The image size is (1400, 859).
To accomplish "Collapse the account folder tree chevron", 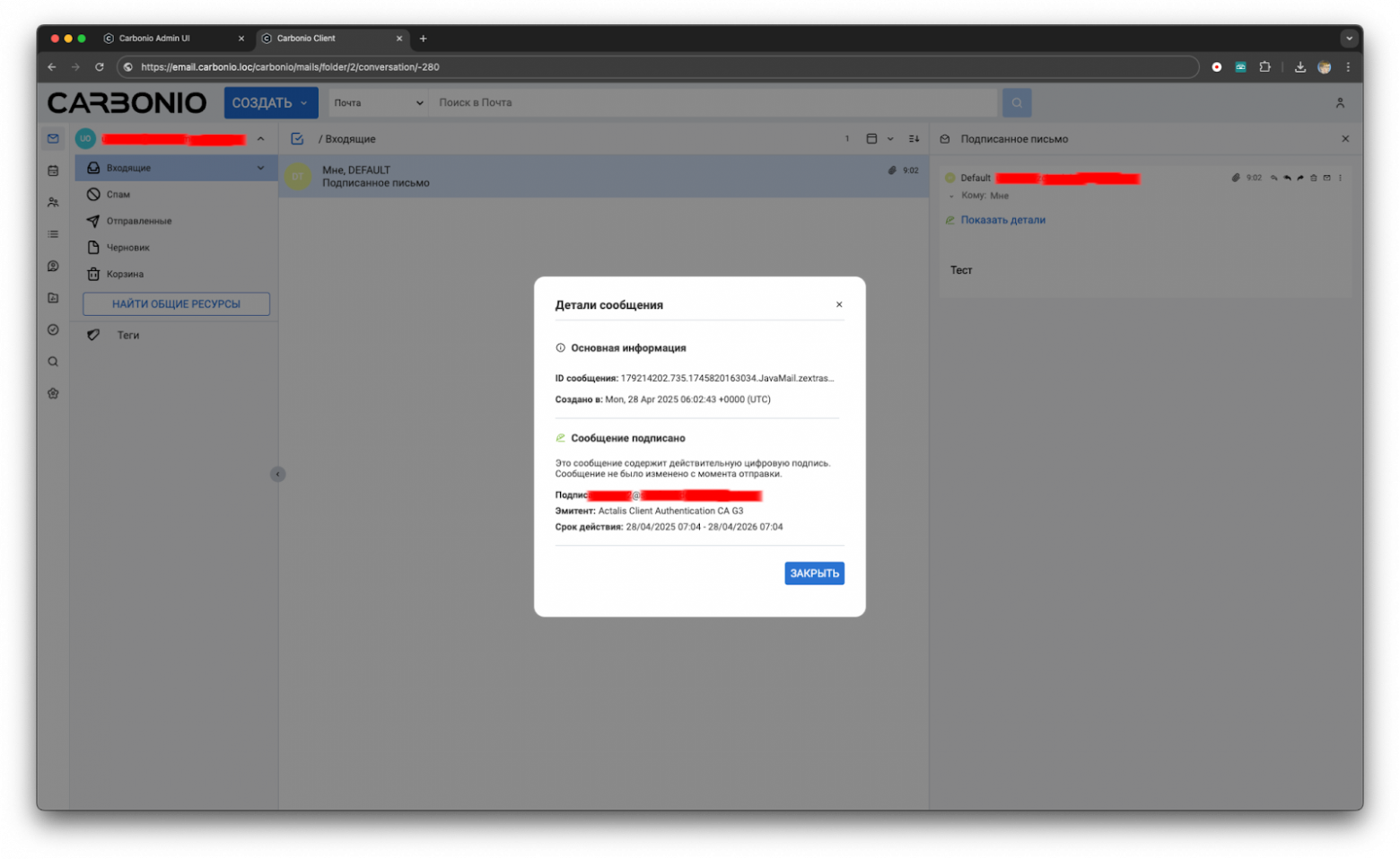I will (260, 139).
